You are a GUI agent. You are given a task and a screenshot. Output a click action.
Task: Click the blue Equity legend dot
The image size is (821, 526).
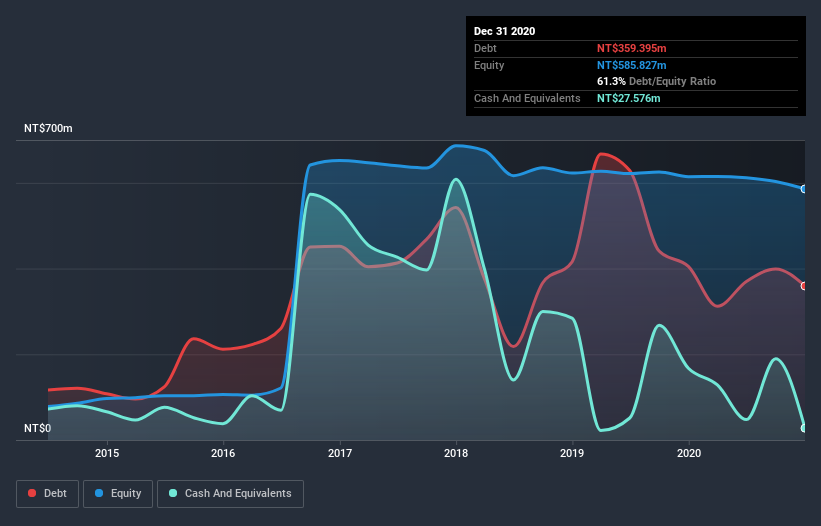pyautogui.click(x=99, y=493)
